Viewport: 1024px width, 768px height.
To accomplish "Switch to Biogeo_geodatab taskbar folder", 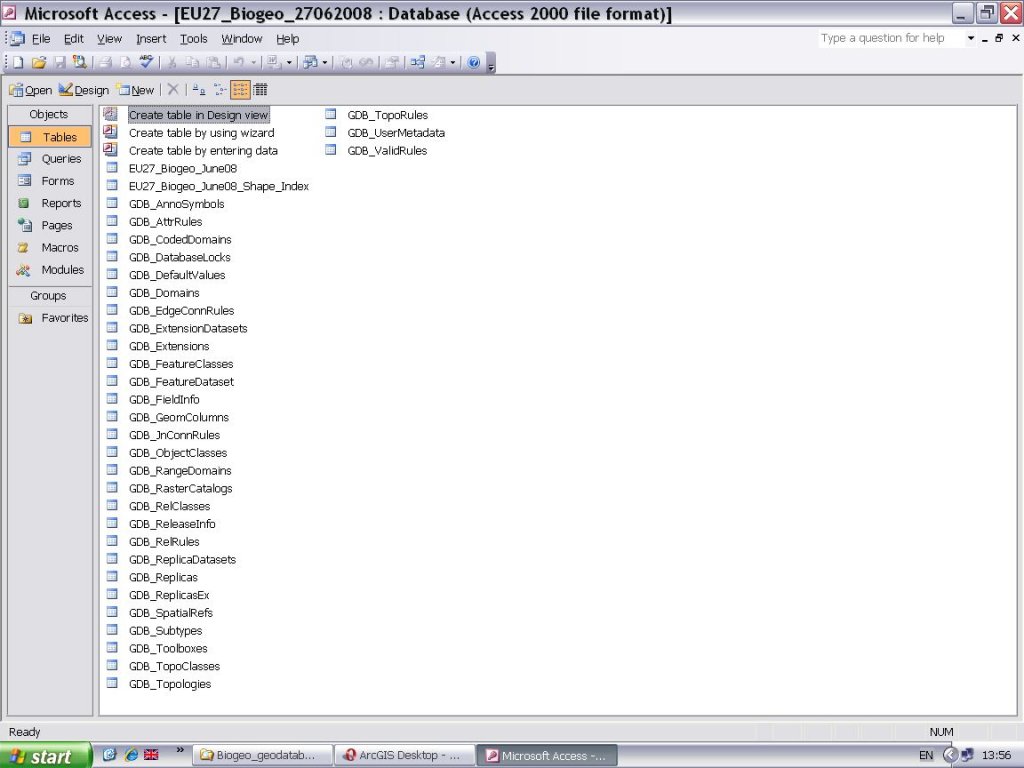I will point(263,756).
